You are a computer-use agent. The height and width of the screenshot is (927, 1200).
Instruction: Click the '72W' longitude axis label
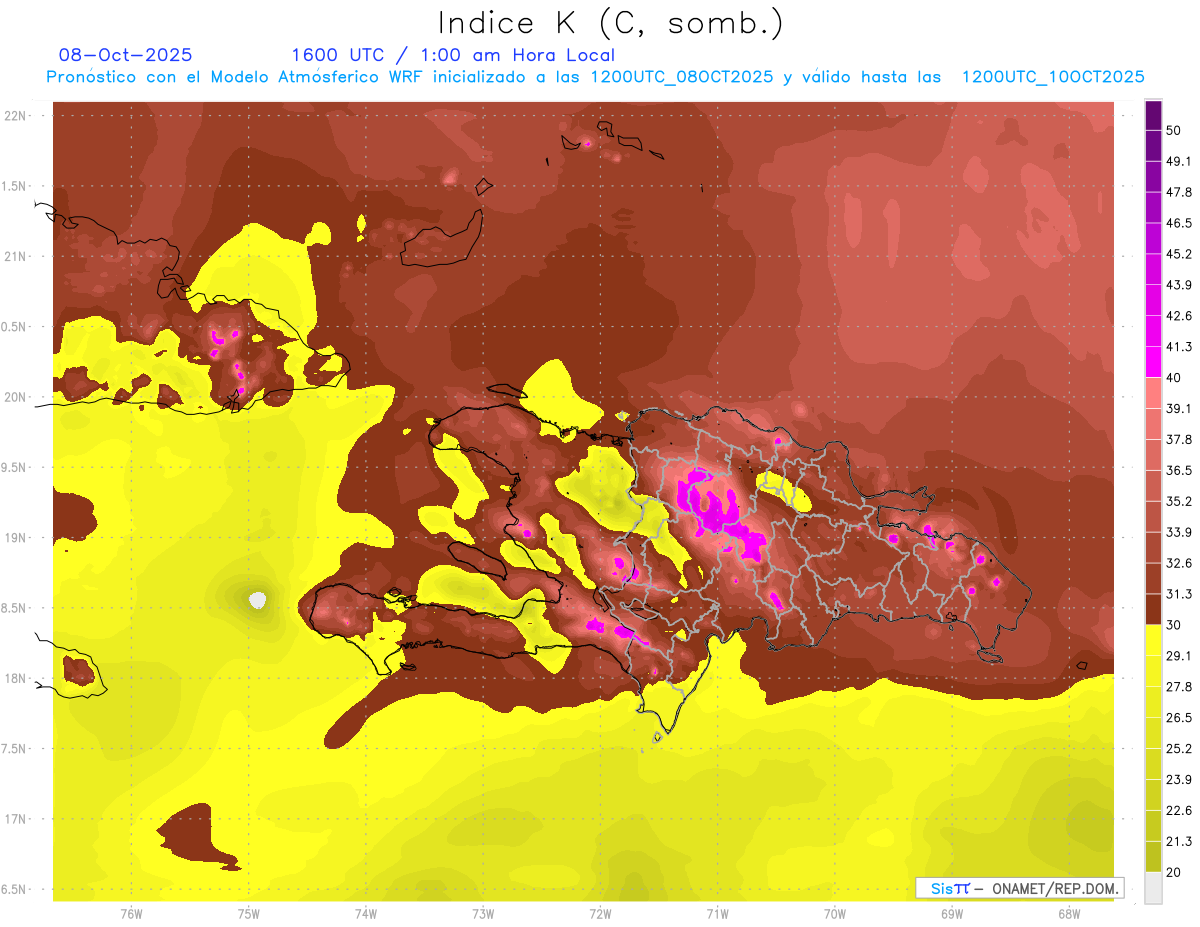click(600, 913)
